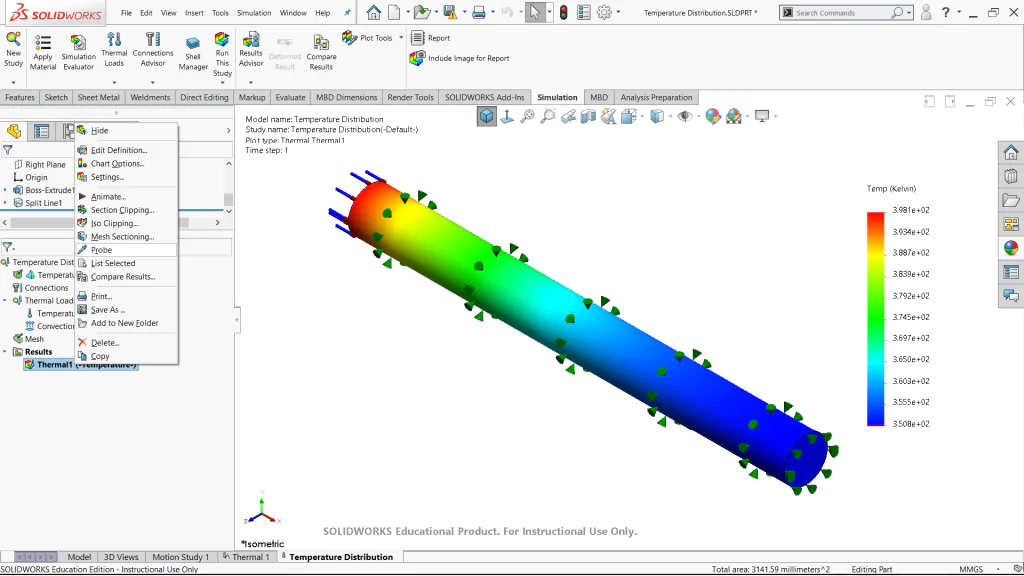Open Appearances in the task pane

[x=1011, y=248]
